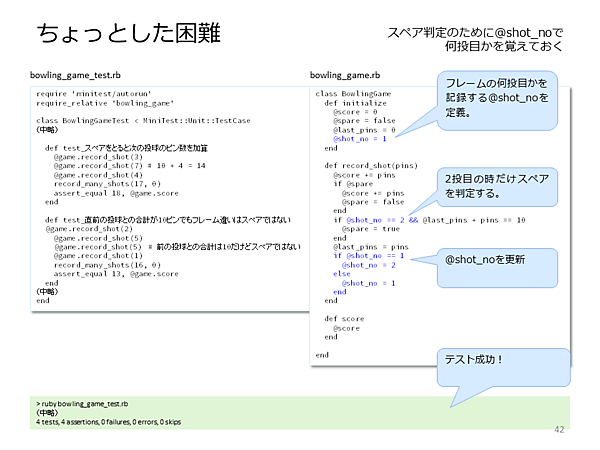The width and height of the screenshot is (600, 450).
Task: Click the slide page number "42"
Action: click(559, 430)
